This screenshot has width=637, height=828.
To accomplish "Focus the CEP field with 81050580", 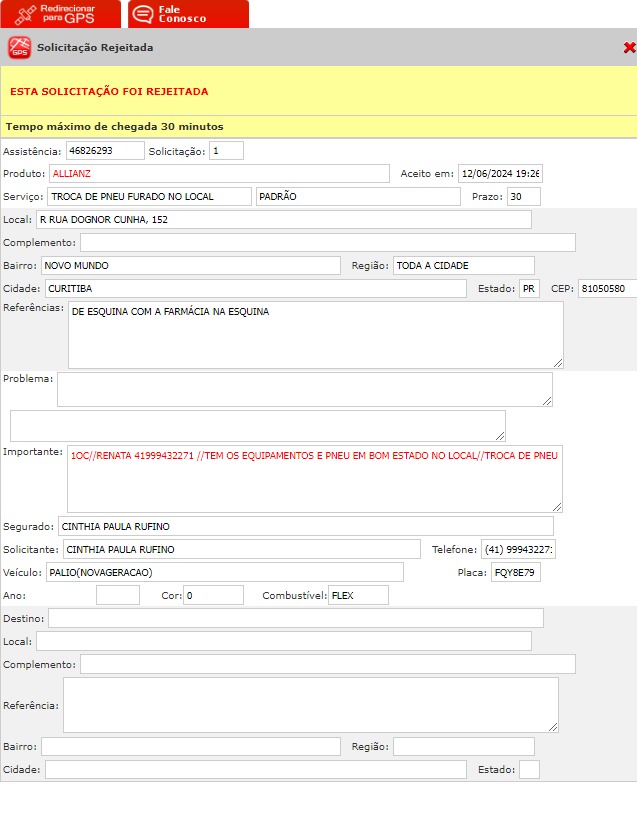I will point(607,289).
